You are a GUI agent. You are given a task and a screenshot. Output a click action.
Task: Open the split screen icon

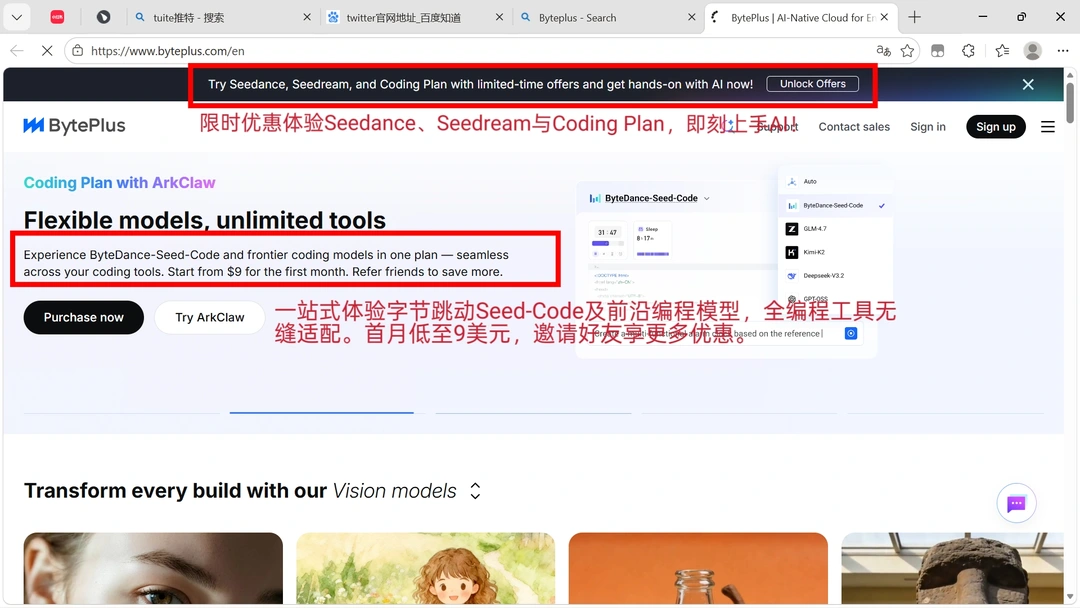pyautogui.click(x=937, y=50)
